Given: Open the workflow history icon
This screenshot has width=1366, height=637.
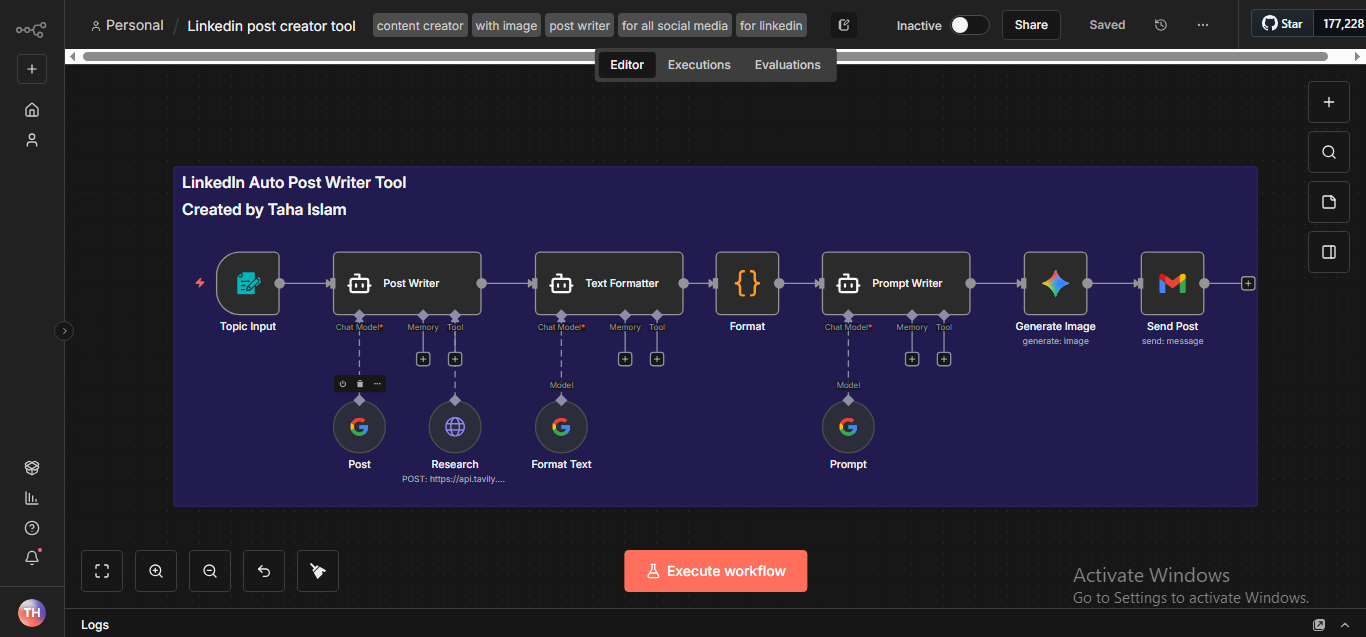Looking at the screenshot, I should (1161, 25).
